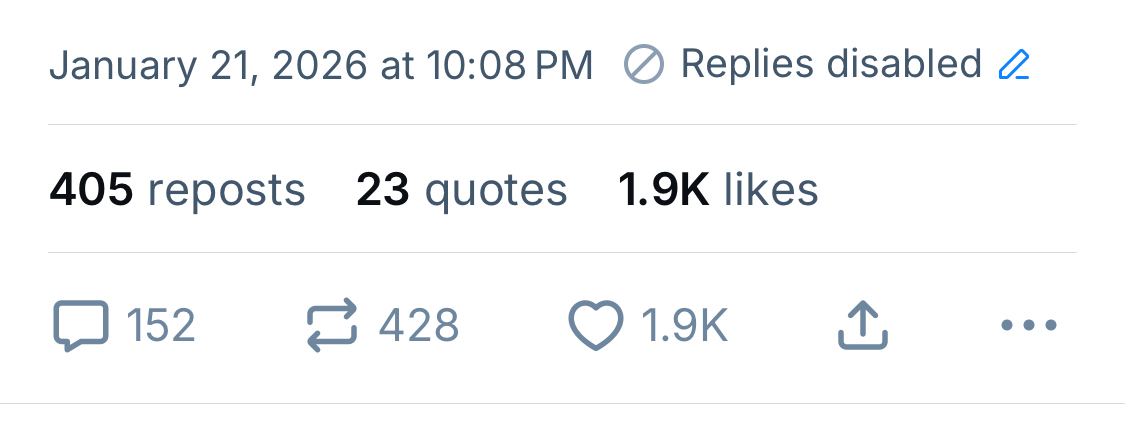Repost using the arrows icon
This screenshot has width=1125, height=447.
pyautogui.click(x=331, y=326)
